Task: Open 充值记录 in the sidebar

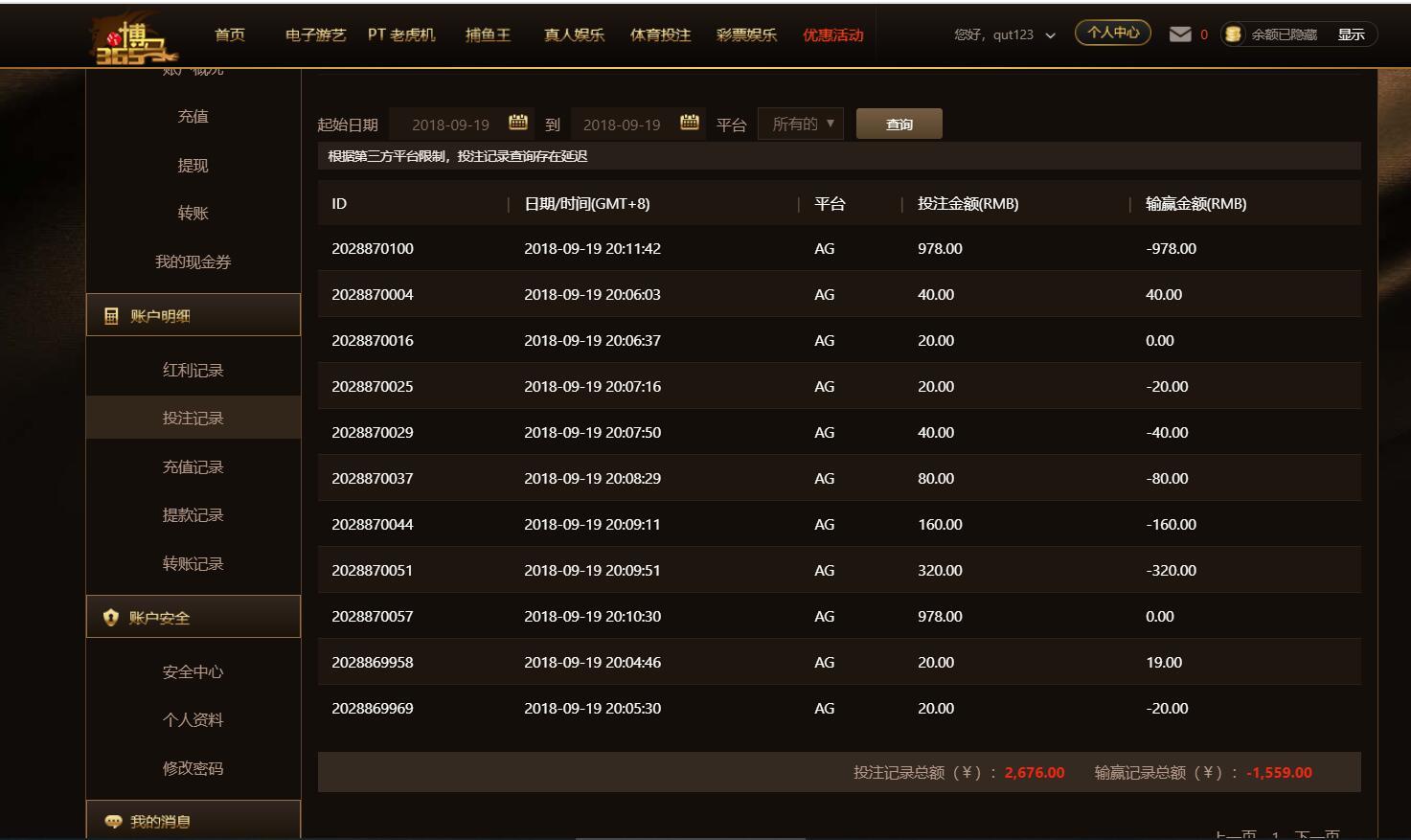Action: tap(193, 467)
